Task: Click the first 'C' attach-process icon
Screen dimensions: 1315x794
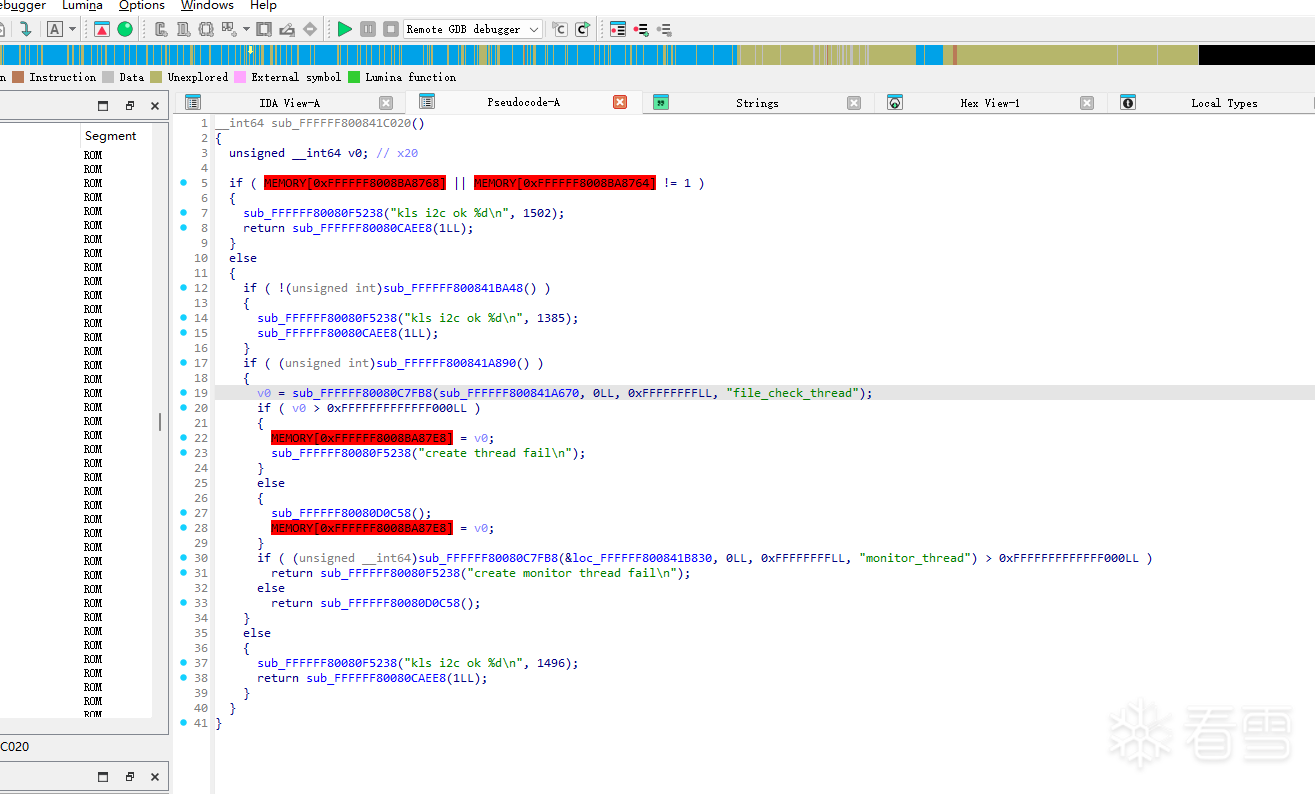Action: pyautogui.click(x=560, y=29)
